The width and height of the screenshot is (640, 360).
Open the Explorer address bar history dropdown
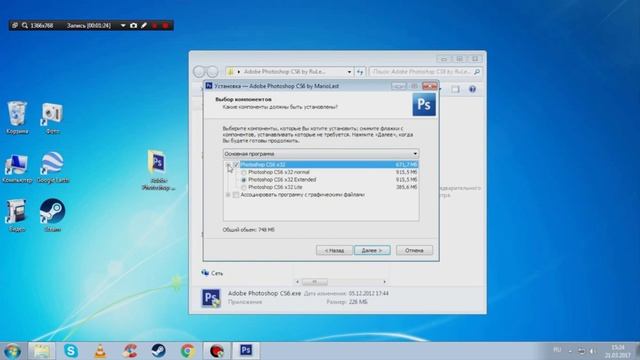coord(349,72)
